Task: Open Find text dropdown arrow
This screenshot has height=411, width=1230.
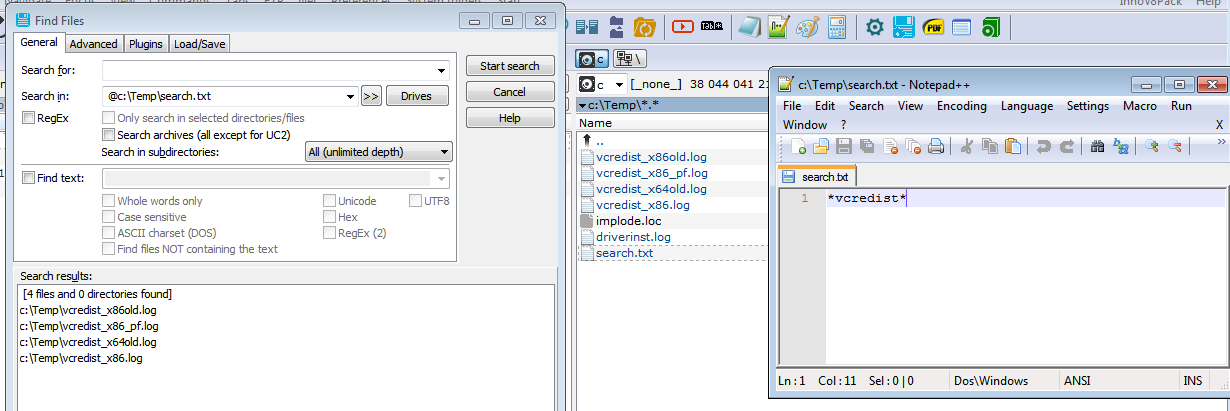Action: (x=441, y=179)
